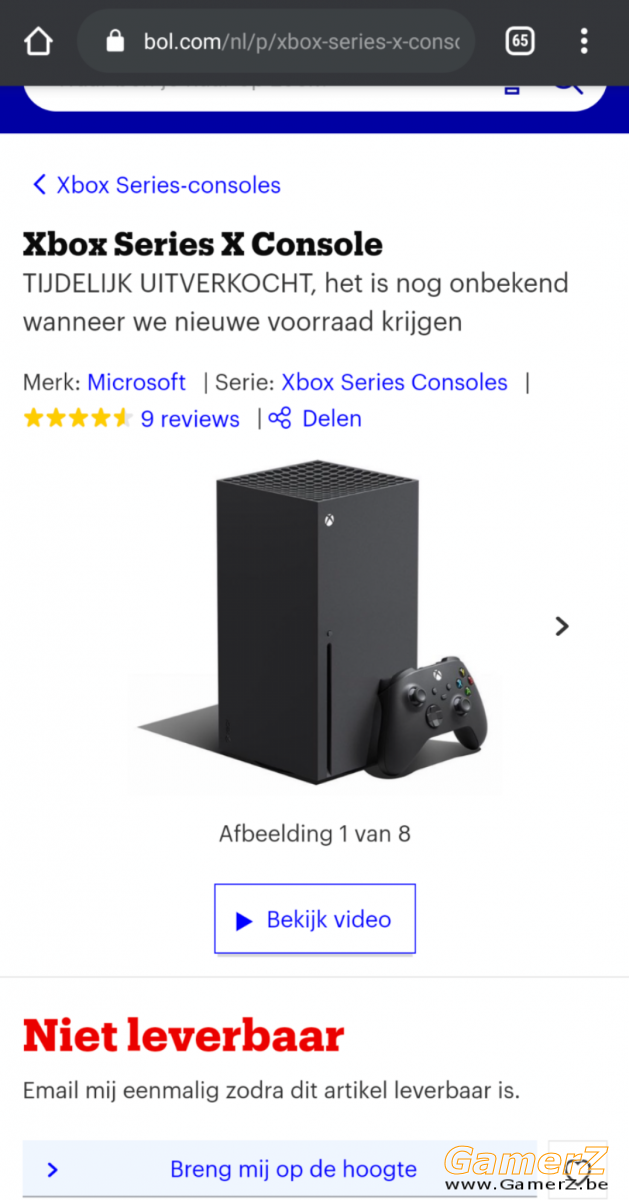The image size is (629, 1200).
Task: Click the star rating icons
Action: [77, 418]
